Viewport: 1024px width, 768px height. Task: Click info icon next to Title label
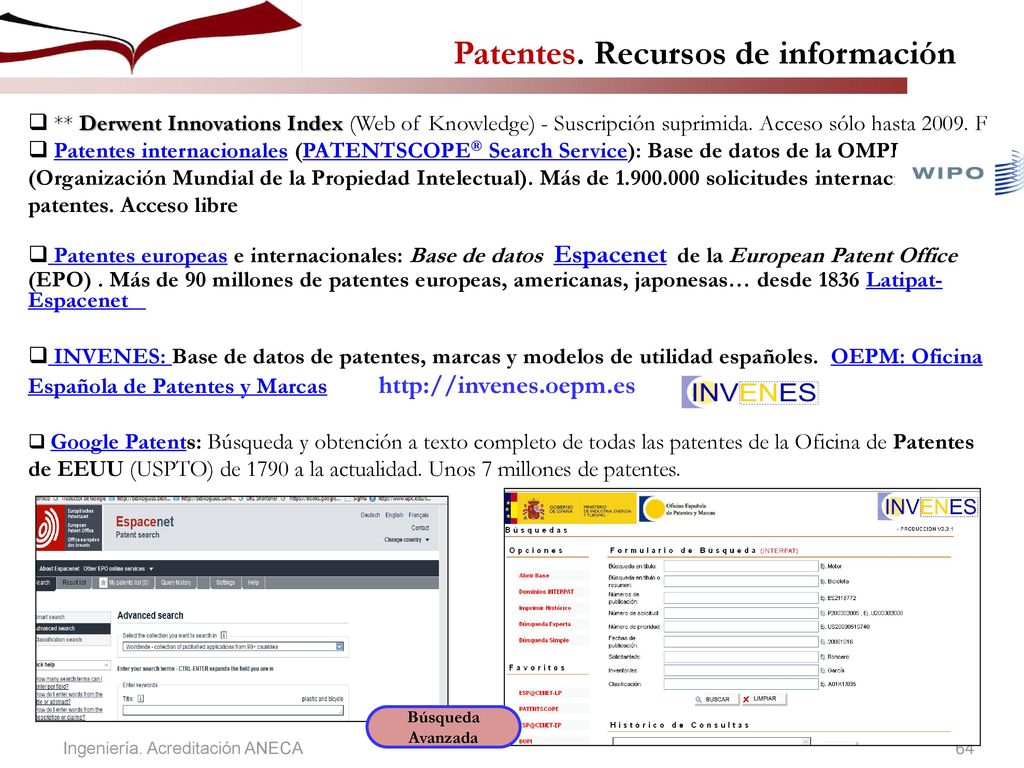pos(140,699)
